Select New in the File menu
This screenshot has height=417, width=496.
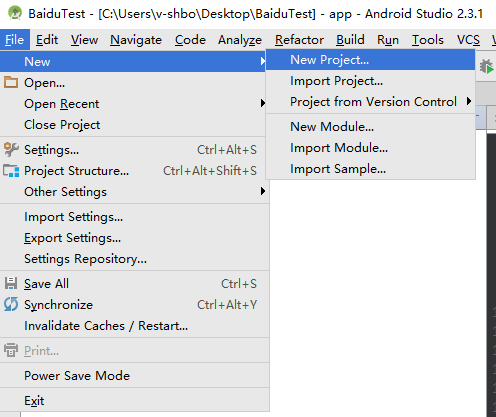(x=133, y=62)
